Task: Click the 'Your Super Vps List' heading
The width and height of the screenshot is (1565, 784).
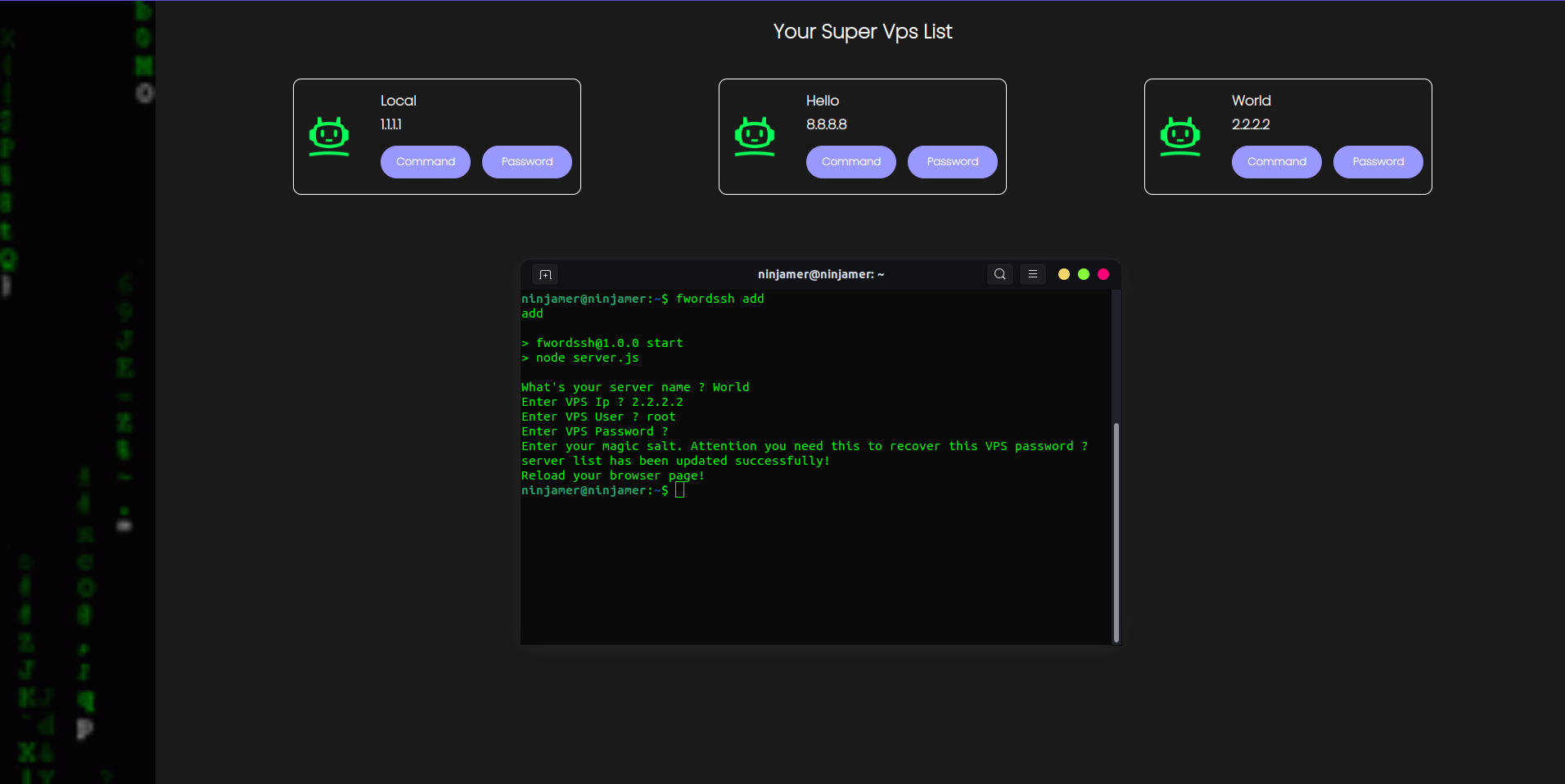Action: 863,32
